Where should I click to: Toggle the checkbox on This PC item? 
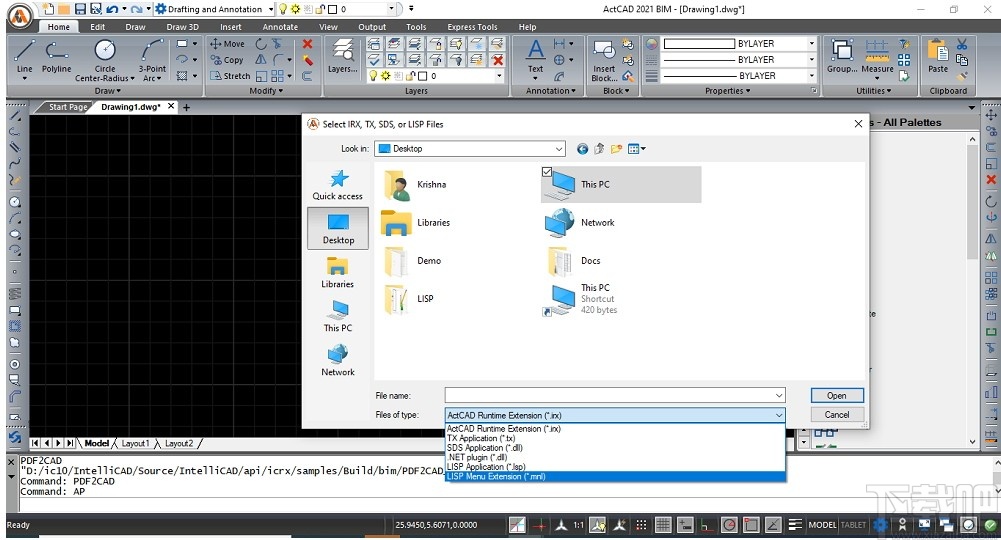click(x=546, y=172)
